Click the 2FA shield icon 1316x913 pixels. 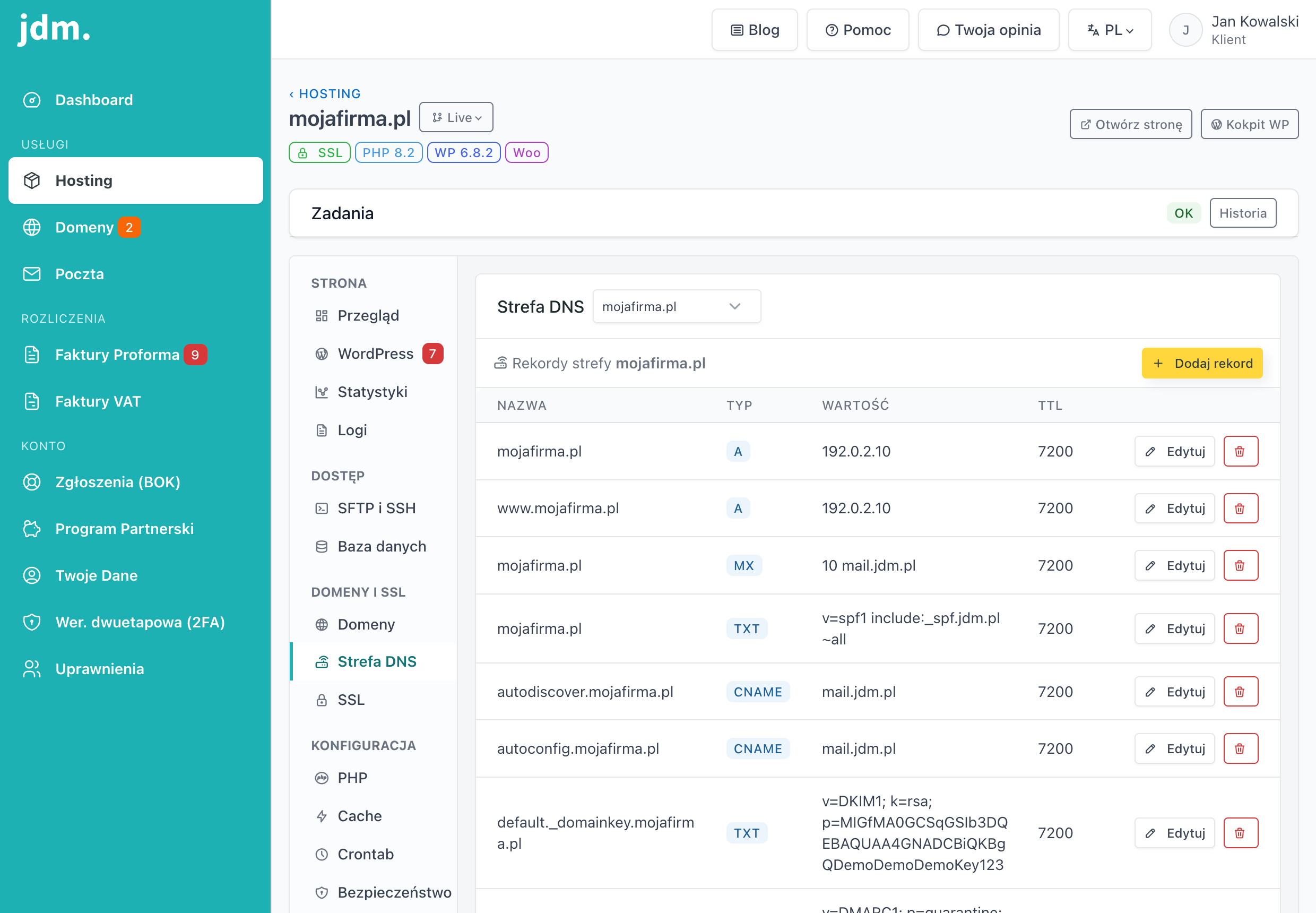pyautogui.click(x=32, y=623)
